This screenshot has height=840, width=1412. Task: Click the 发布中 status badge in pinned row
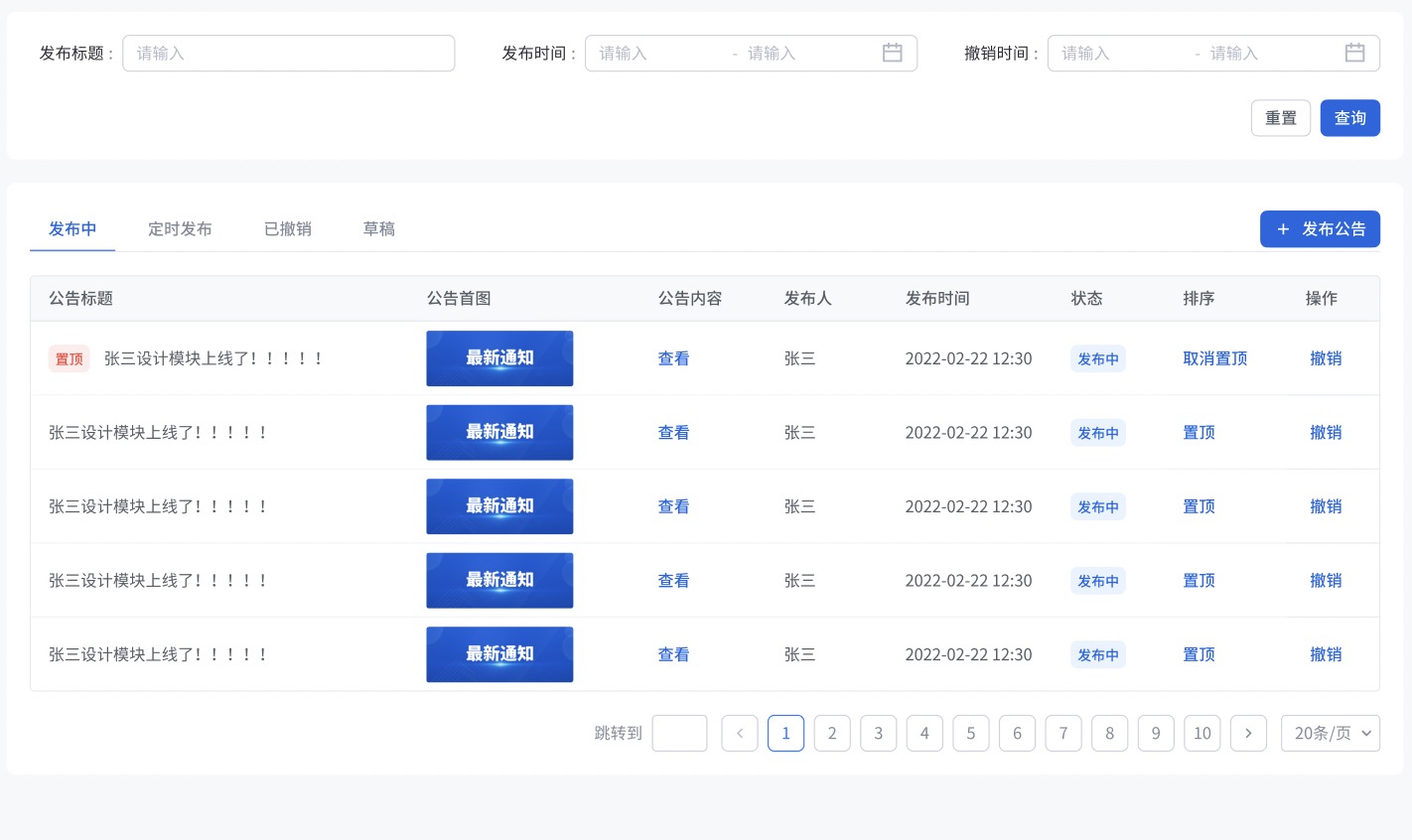(x=1098, y=358)
